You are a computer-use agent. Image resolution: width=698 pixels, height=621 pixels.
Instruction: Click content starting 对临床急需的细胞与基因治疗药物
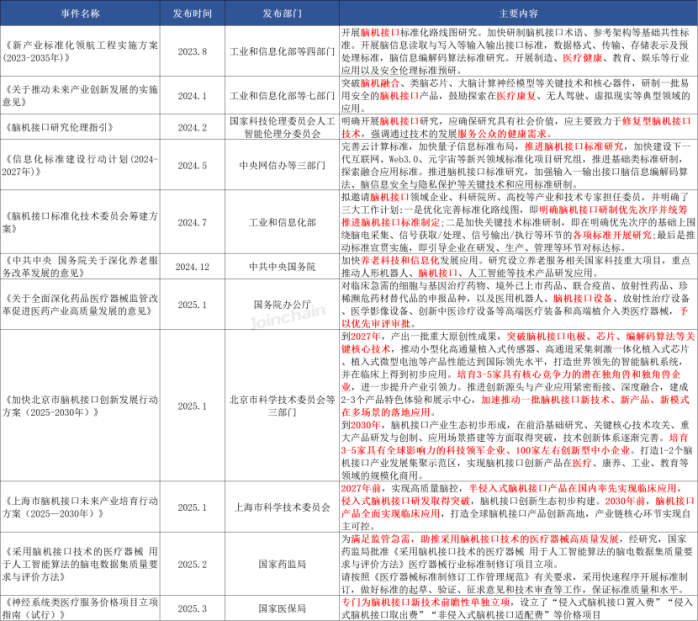(518, 304)
